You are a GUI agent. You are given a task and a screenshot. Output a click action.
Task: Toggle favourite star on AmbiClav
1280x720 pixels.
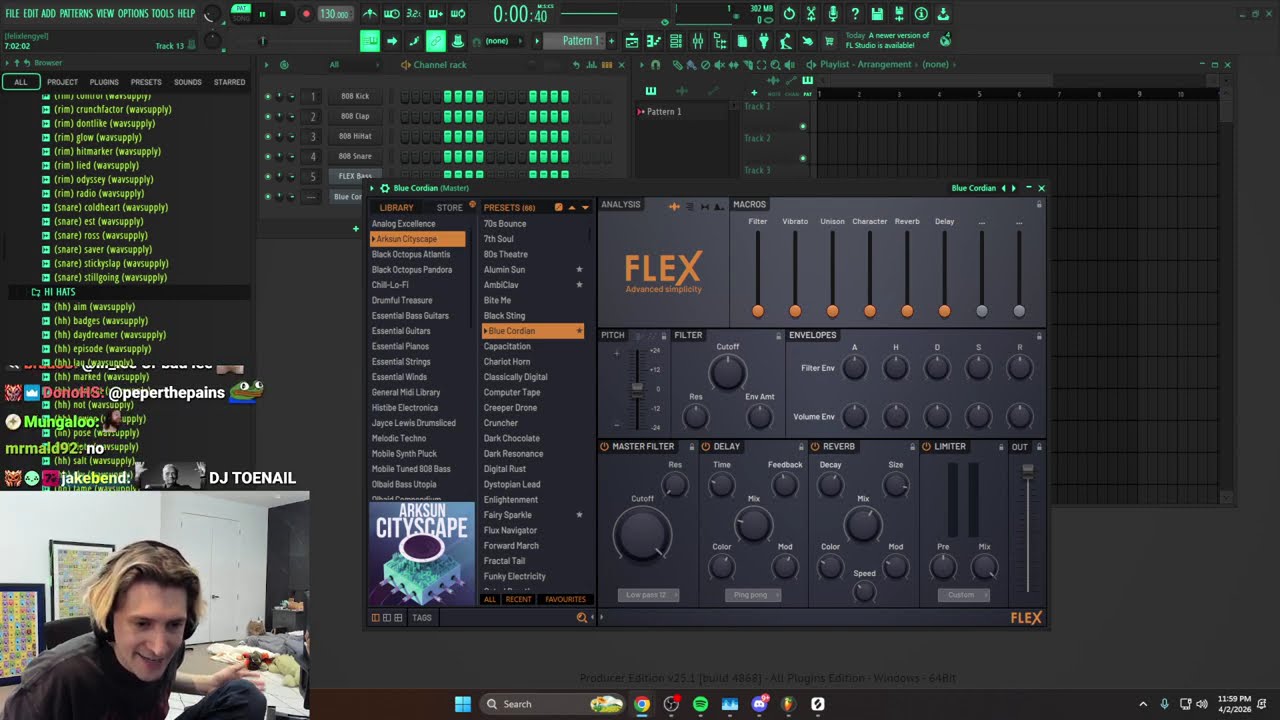tap(579, 285)
